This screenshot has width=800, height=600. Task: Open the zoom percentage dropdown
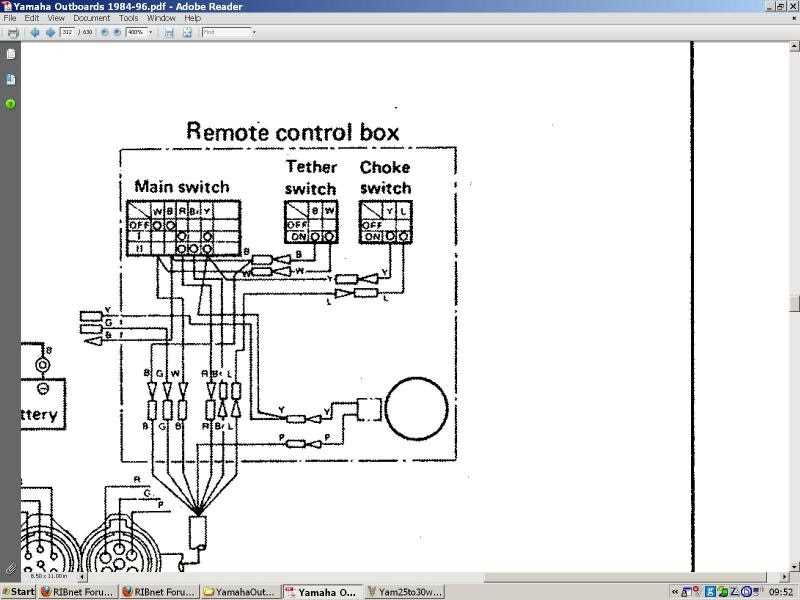click(x=150, y=32)
